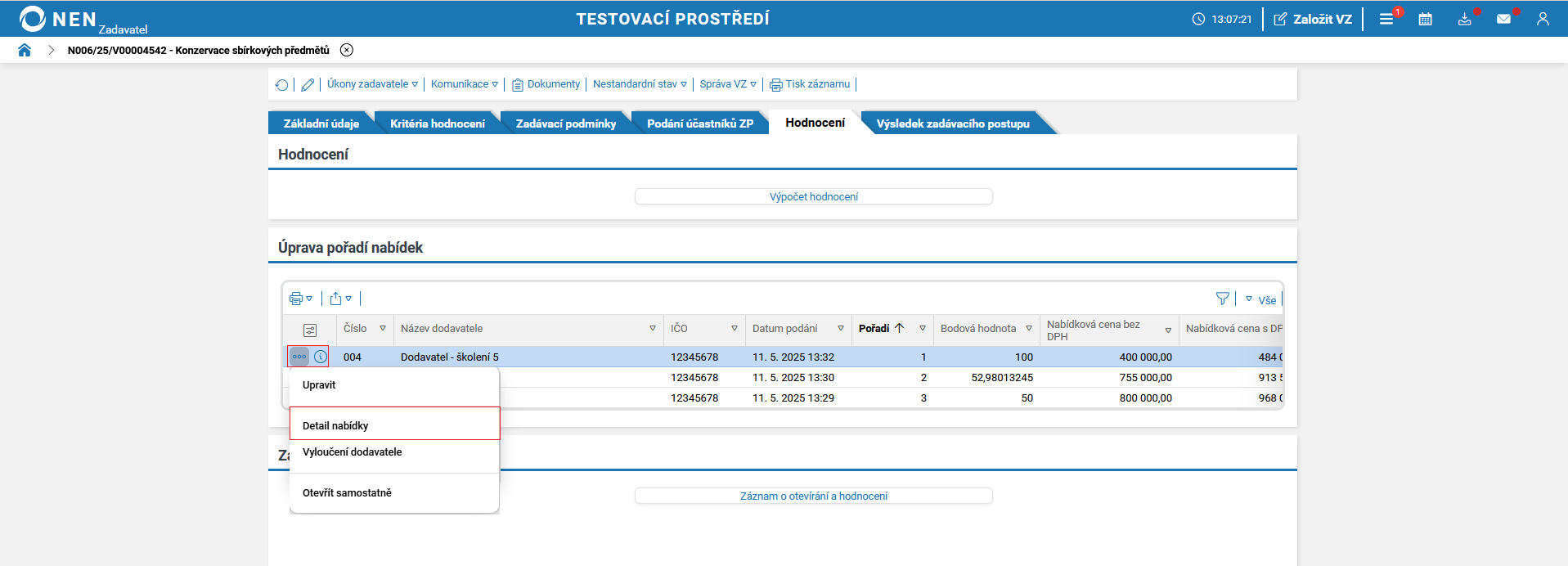This screenshot has height=566, width=1568.
Task: Open the print dropdown in table toolbar
Action: point(301,299)
